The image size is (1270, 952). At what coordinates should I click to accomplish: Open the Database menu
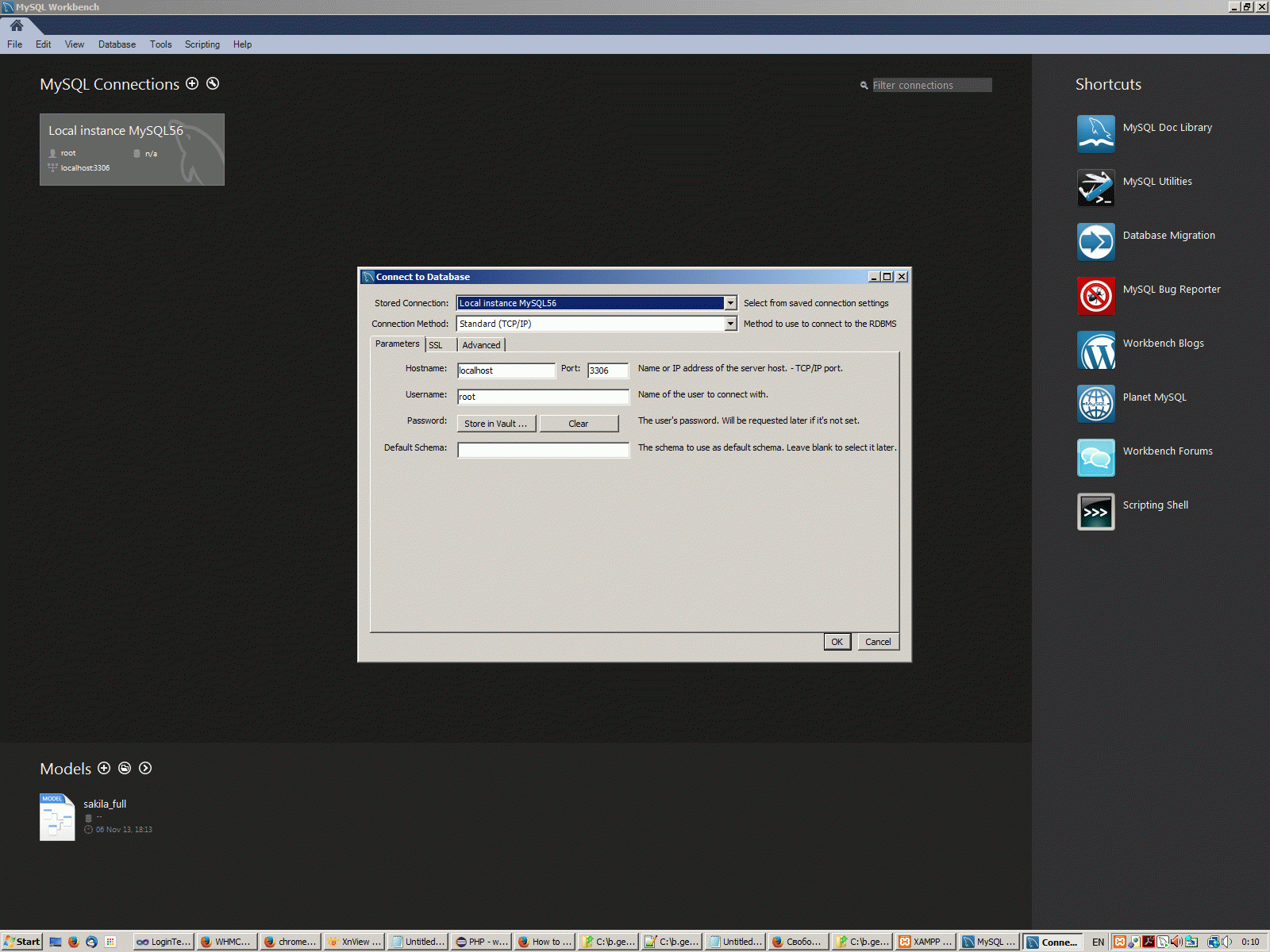(x=117, y=44)
